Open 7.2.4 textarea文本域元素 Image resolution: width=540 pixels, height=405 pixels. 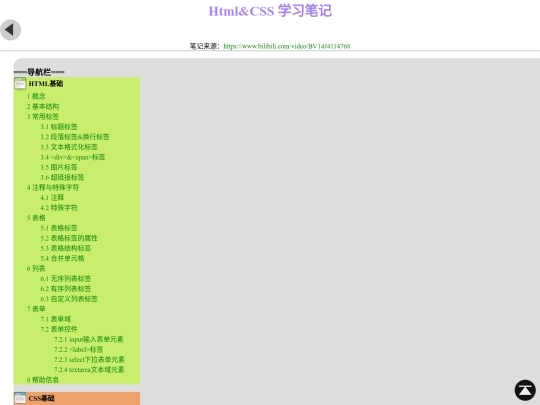tap(89, 370)
